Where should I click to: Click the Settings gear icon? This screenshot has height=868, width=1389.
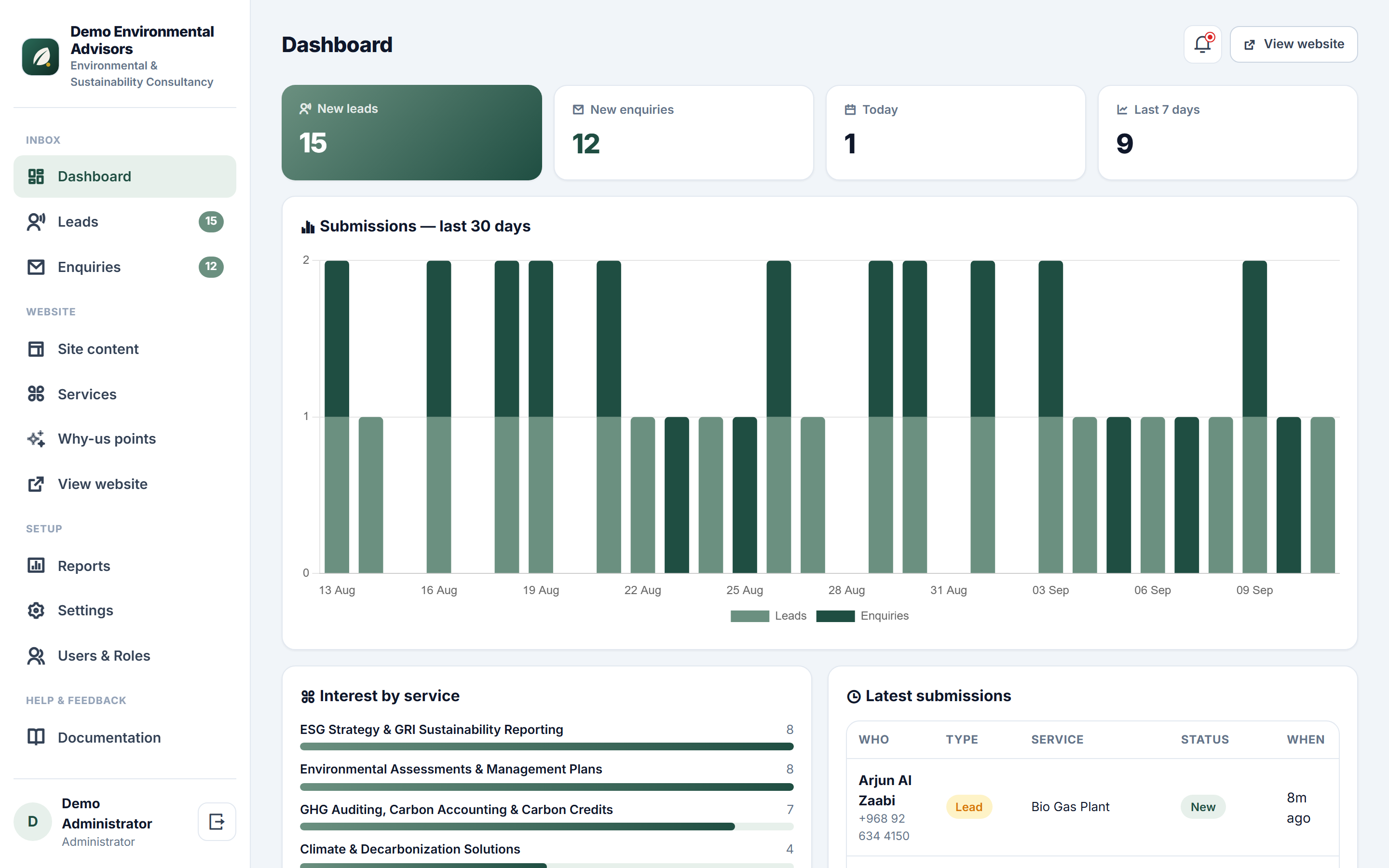coord(36,610)
